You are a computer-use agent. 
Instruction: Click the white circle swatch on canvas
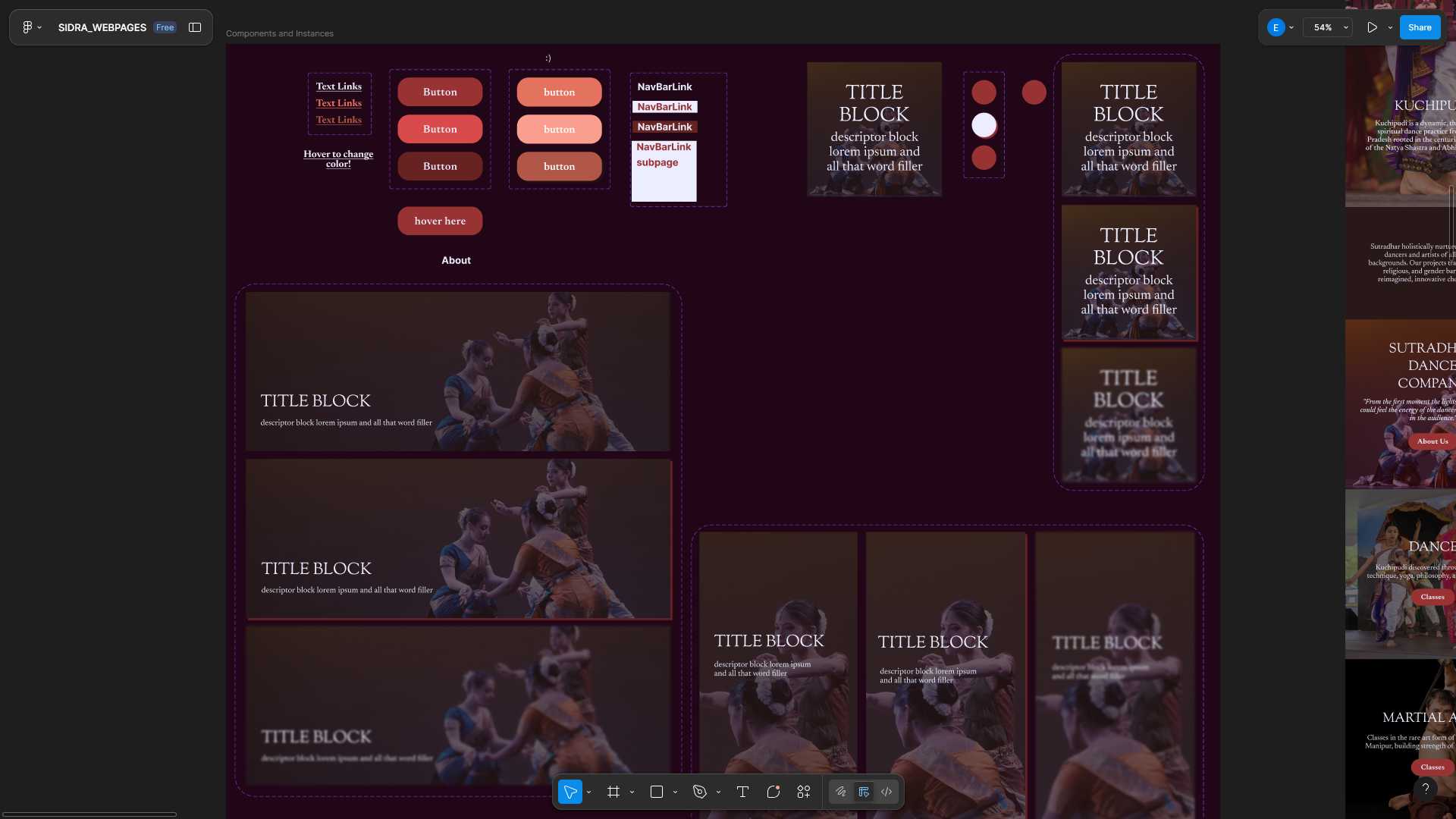[984, 125]
